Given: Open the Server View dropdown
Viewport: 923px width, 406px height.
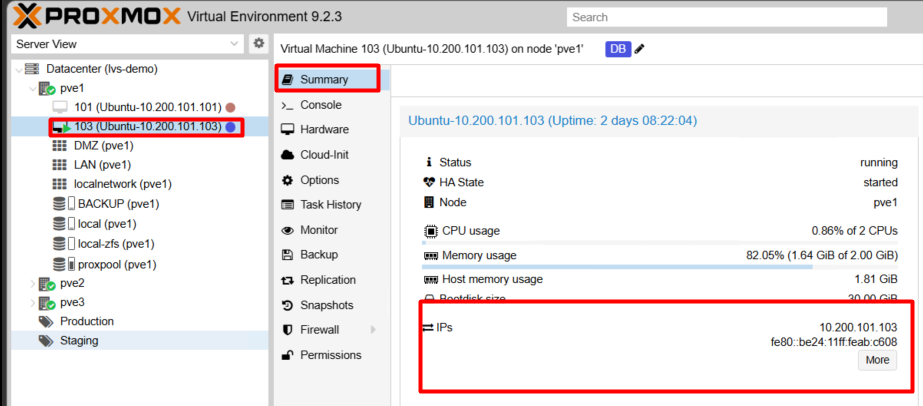Looking at the screenshot, I should coord(128,44).
